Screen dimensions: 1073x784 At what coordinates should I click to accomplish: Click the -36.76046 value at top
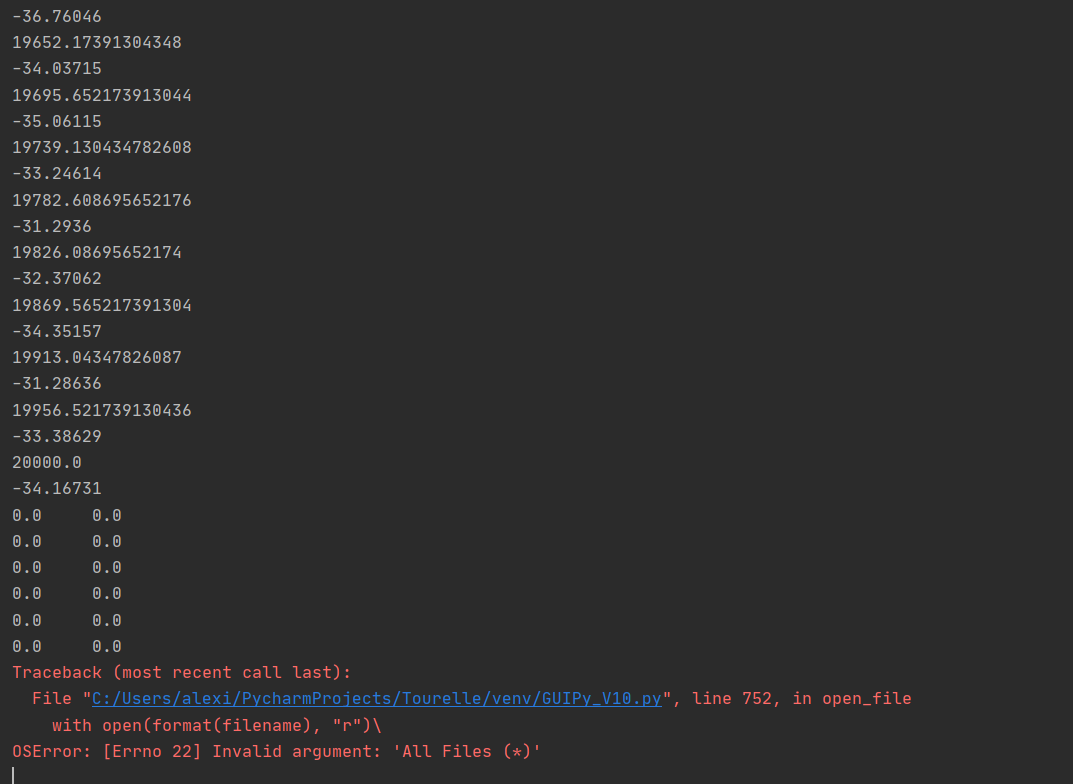(x=57, y=16)
